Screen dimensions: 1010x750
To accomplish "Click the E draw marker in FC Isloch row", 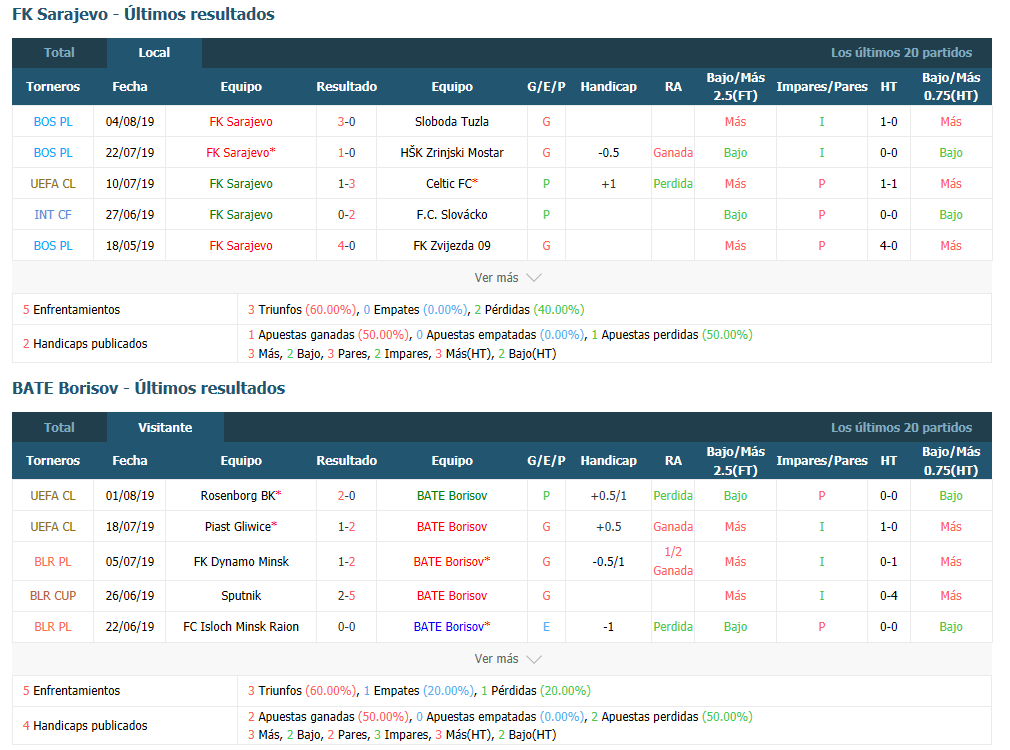I will [x=546, y=626].
